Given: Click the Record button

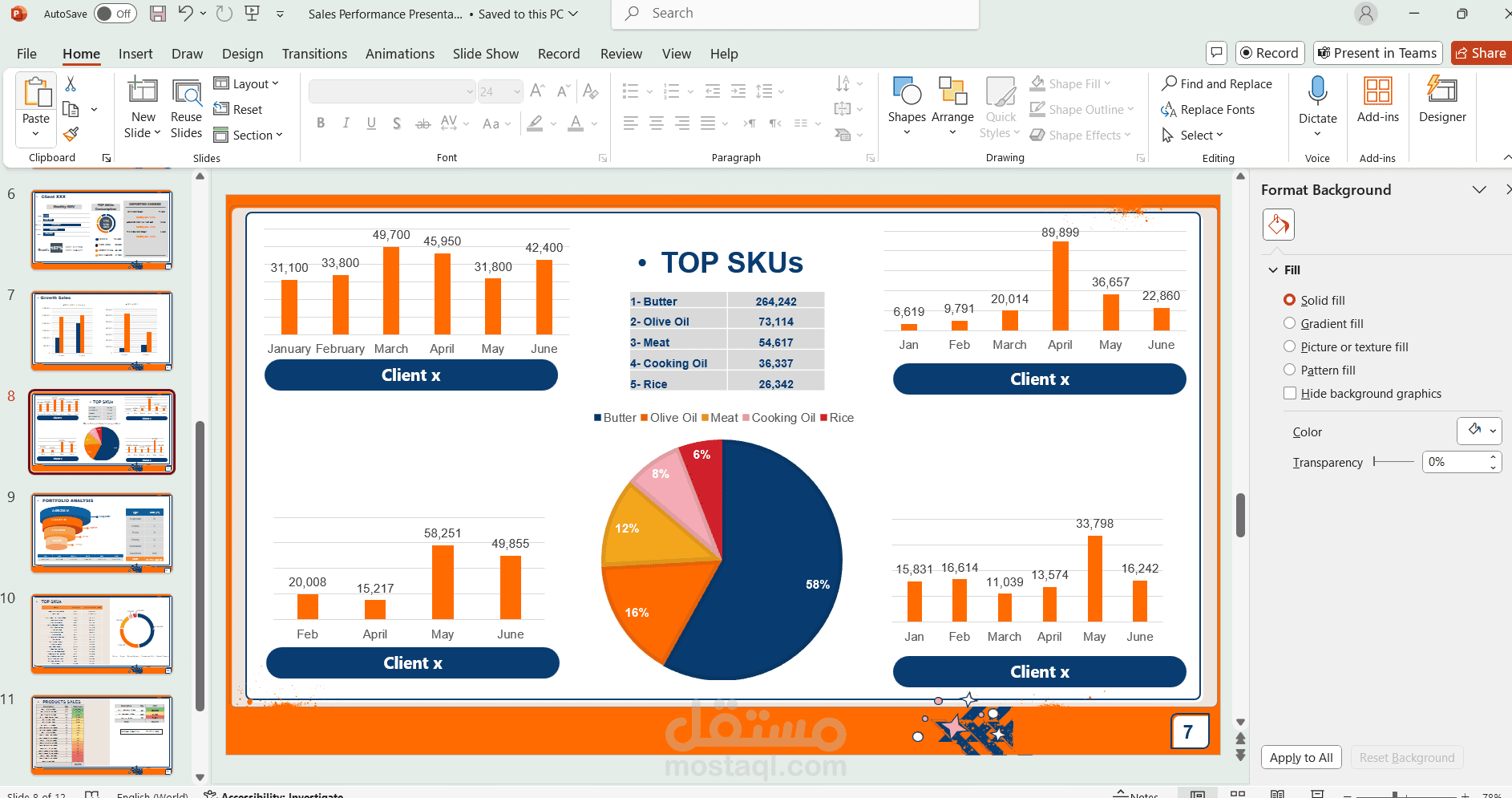Looking at the screenshot, I should (x=1270, y=53).
